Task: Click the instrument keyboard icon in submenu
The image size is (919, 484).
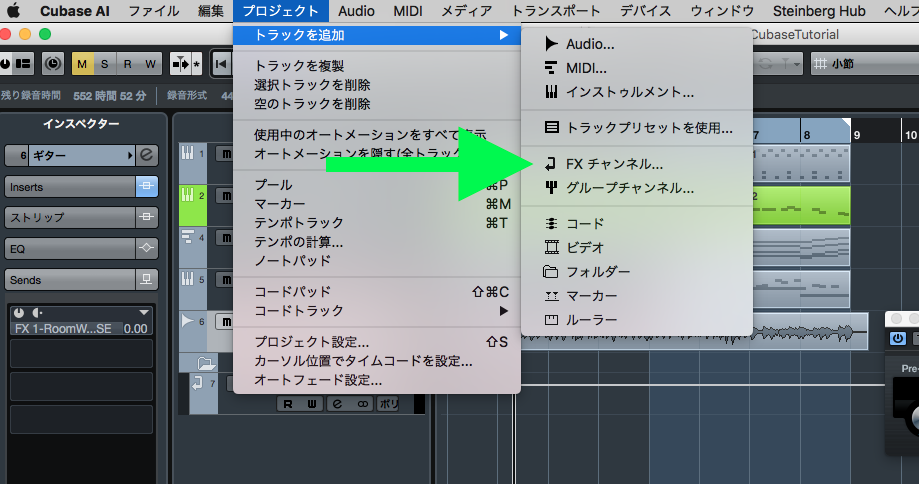Action: pyautogui.click(x=551, y=92)
